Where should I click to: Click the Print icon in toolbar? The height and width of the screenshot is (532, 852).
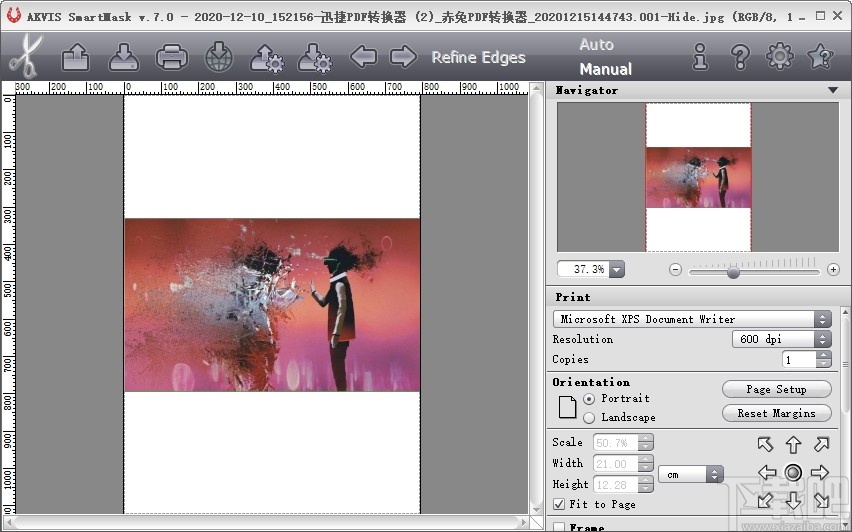point(172,58)
